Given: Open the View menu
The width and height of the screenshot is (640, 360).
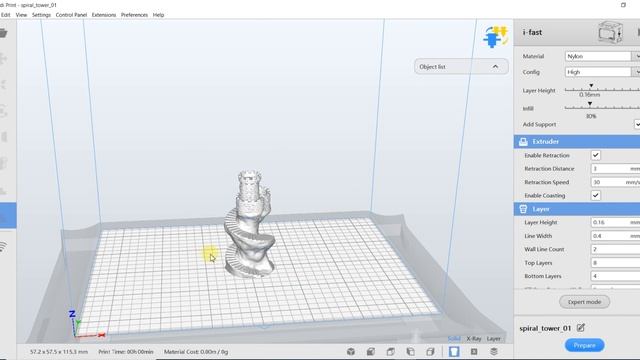Looking at the screenshot, I should [21, 15].
